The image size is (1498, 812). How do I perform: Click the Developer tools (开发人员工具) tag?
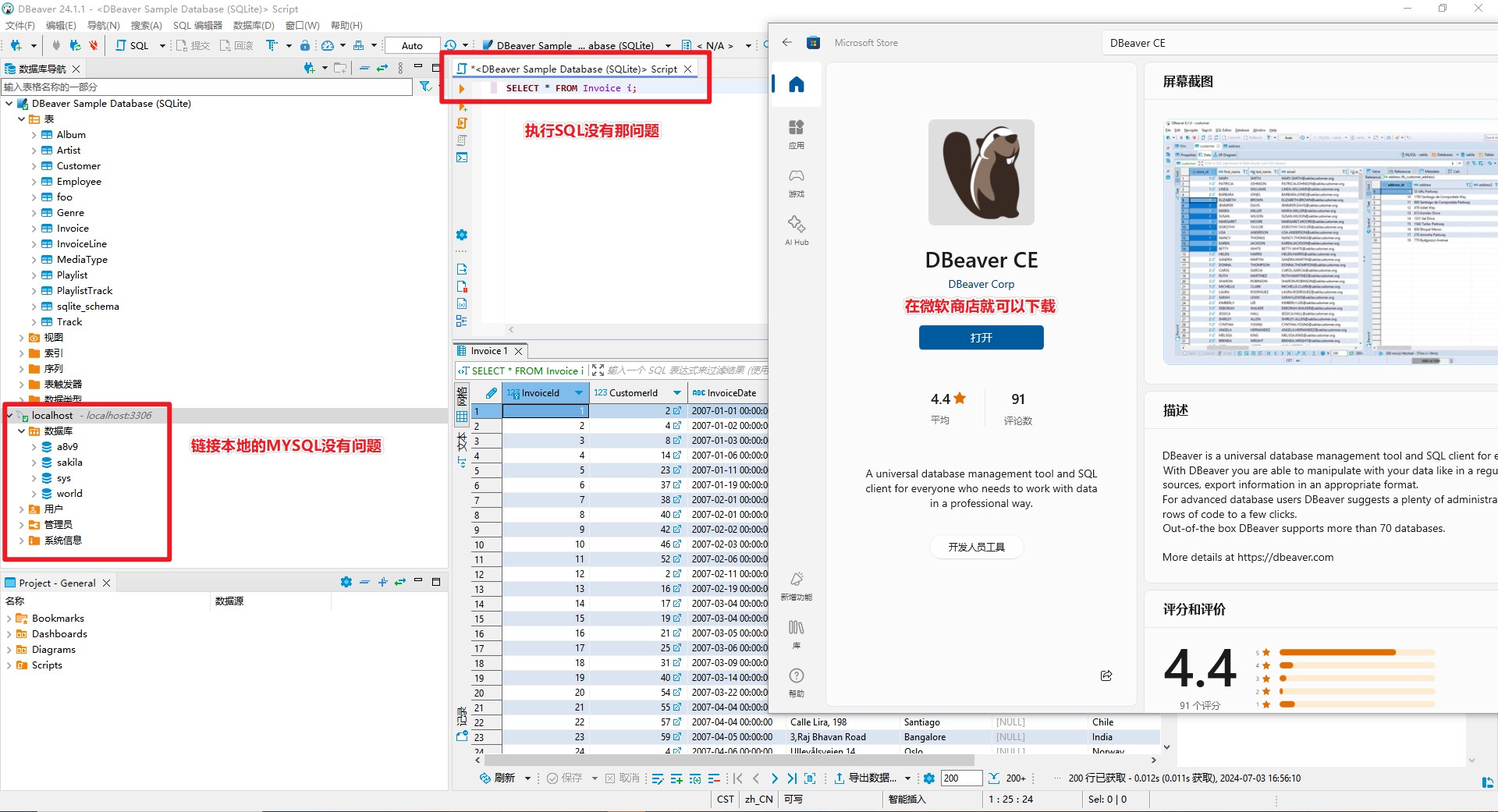click(x=976, y=547)
